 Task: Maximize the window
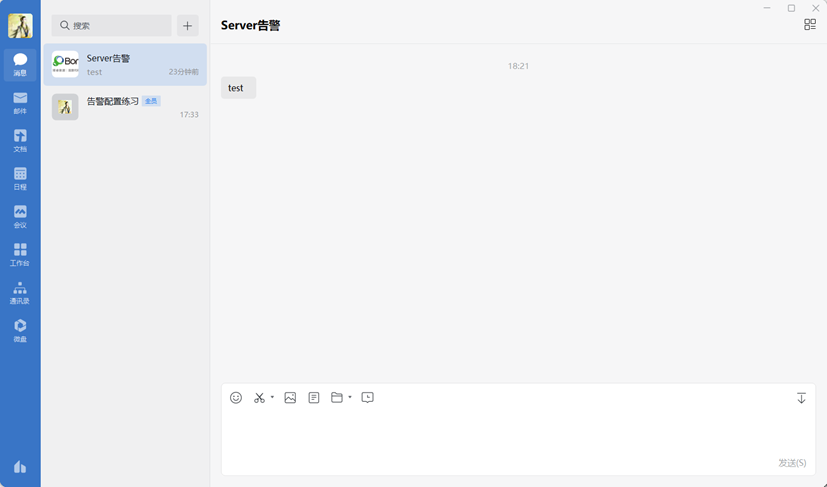point(791,8)
